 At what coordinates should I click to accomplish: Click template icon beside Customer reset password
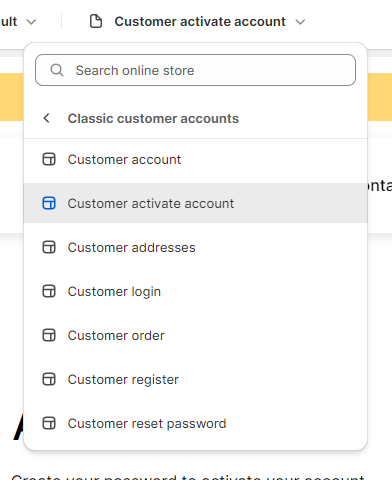pos(49,423)
